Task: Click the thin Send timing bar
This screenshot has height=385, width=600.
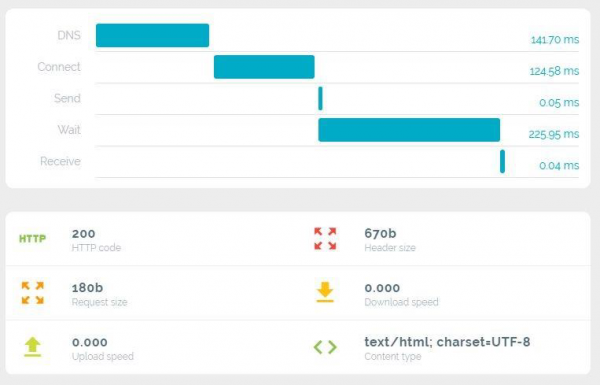Action: point(320,98)
